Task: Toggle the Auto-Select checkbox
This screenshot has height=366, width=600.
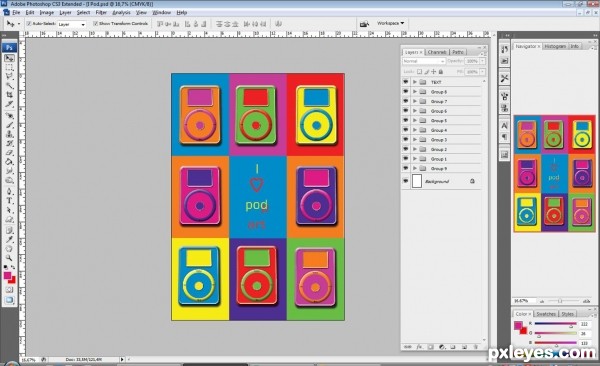Action: pos(29,24)
